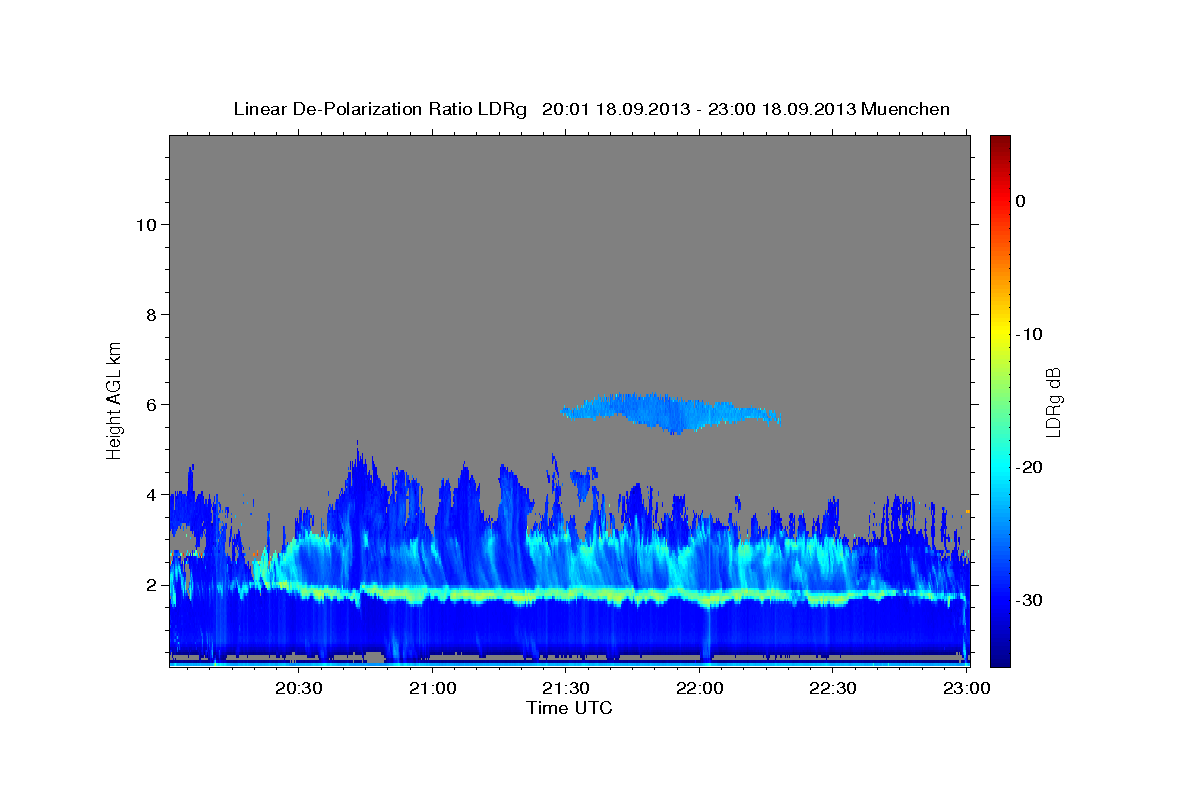Click the 23:00 time tick label
Image resolution: width=1200 pixels, height=800 pixels.
coord(967,688)
